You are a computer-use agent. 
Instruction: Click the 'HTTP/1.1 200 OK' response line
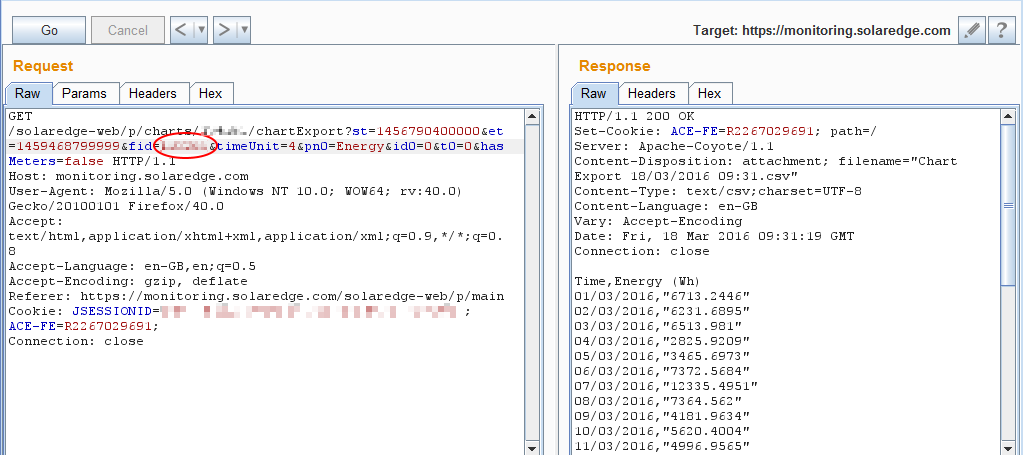click(634, 116)
